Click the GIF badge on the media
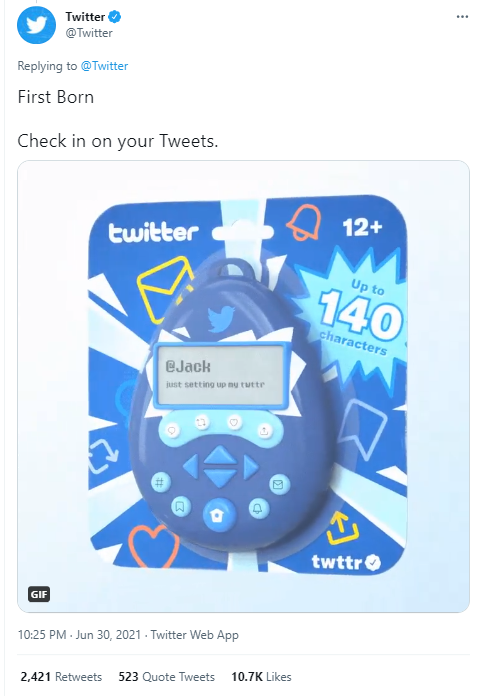This screenshot has width=483, height=696. pyautogui.click(x=39, y=594)
